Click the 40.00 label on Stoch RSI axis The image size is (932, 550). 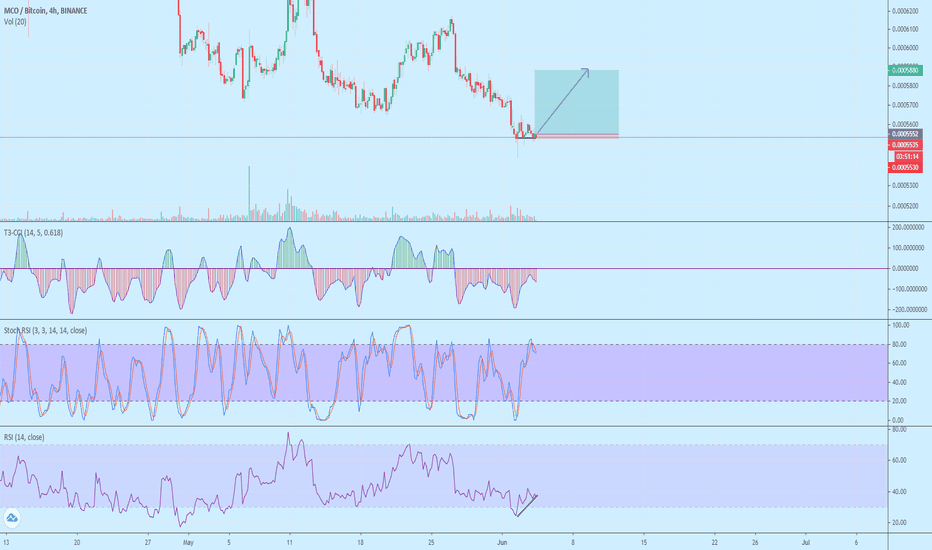[899, 382]
